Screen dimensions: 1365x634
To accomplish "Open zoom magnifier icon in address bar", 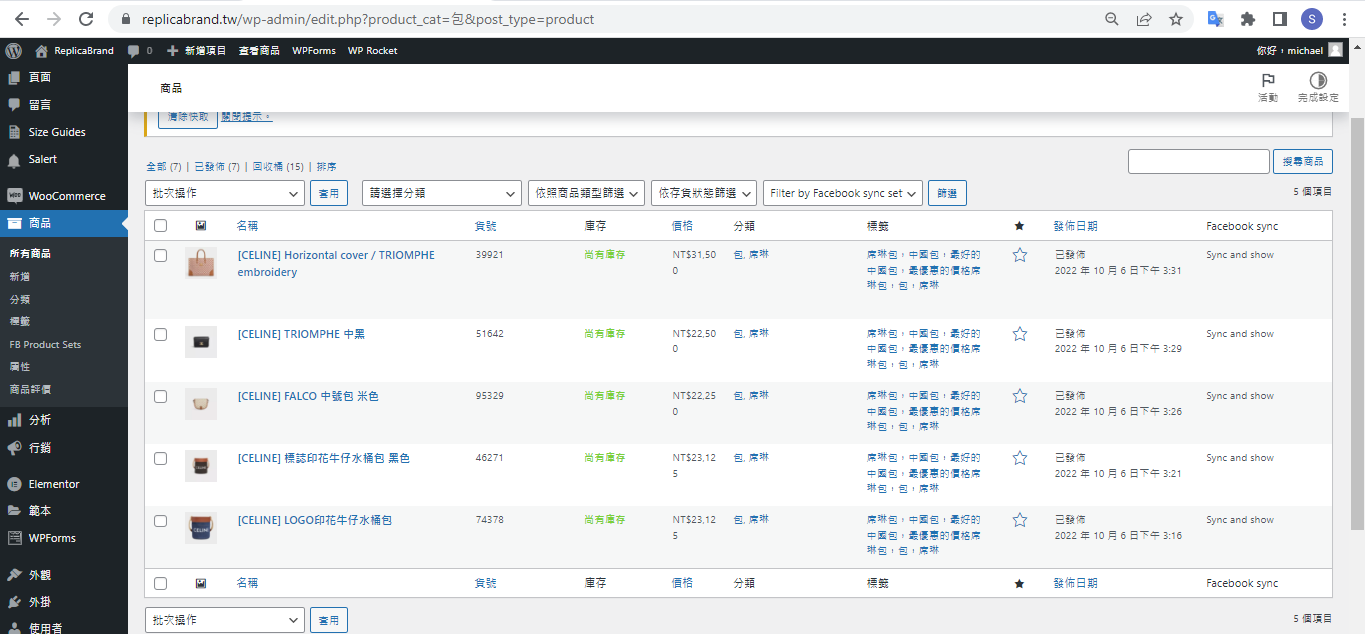I will (1112, 19).
